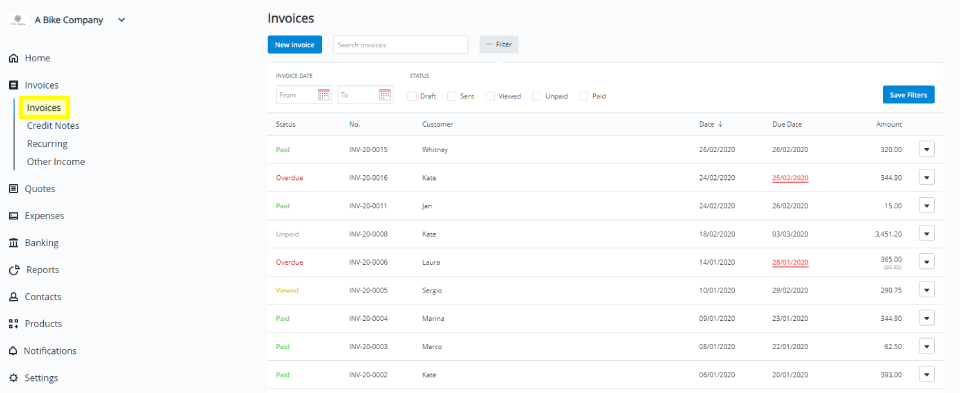
Task: Go to Banking menu label
Action: coord(42,243)
